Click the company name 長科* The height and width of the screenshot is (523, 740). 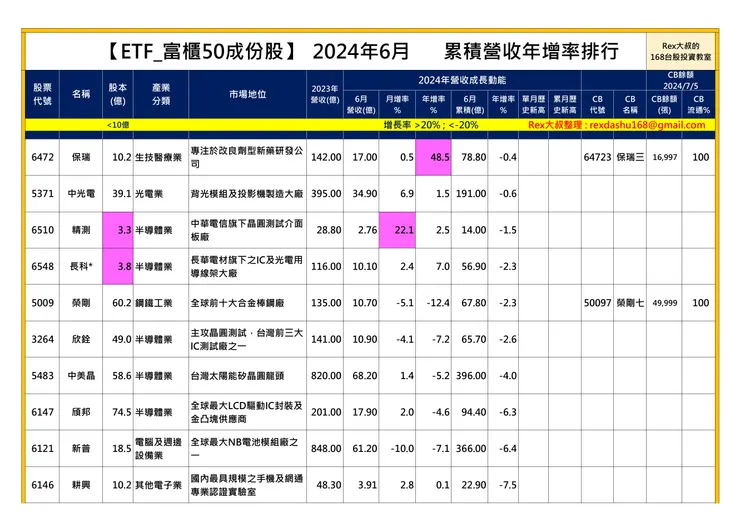[81, 266]
